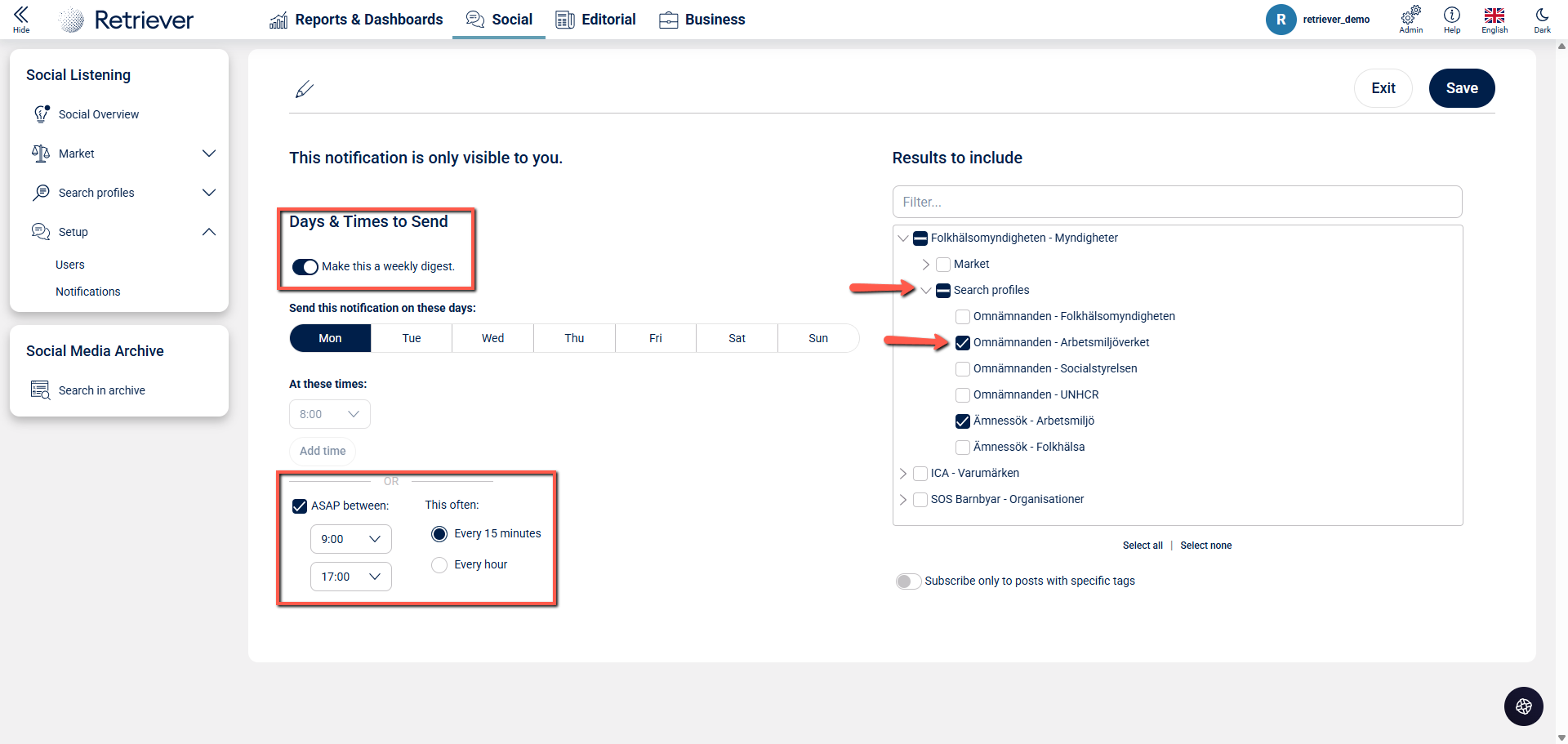This screenshot has height=744, width=1568.
Task: Click the Select none link
Action: point(1205,546)
